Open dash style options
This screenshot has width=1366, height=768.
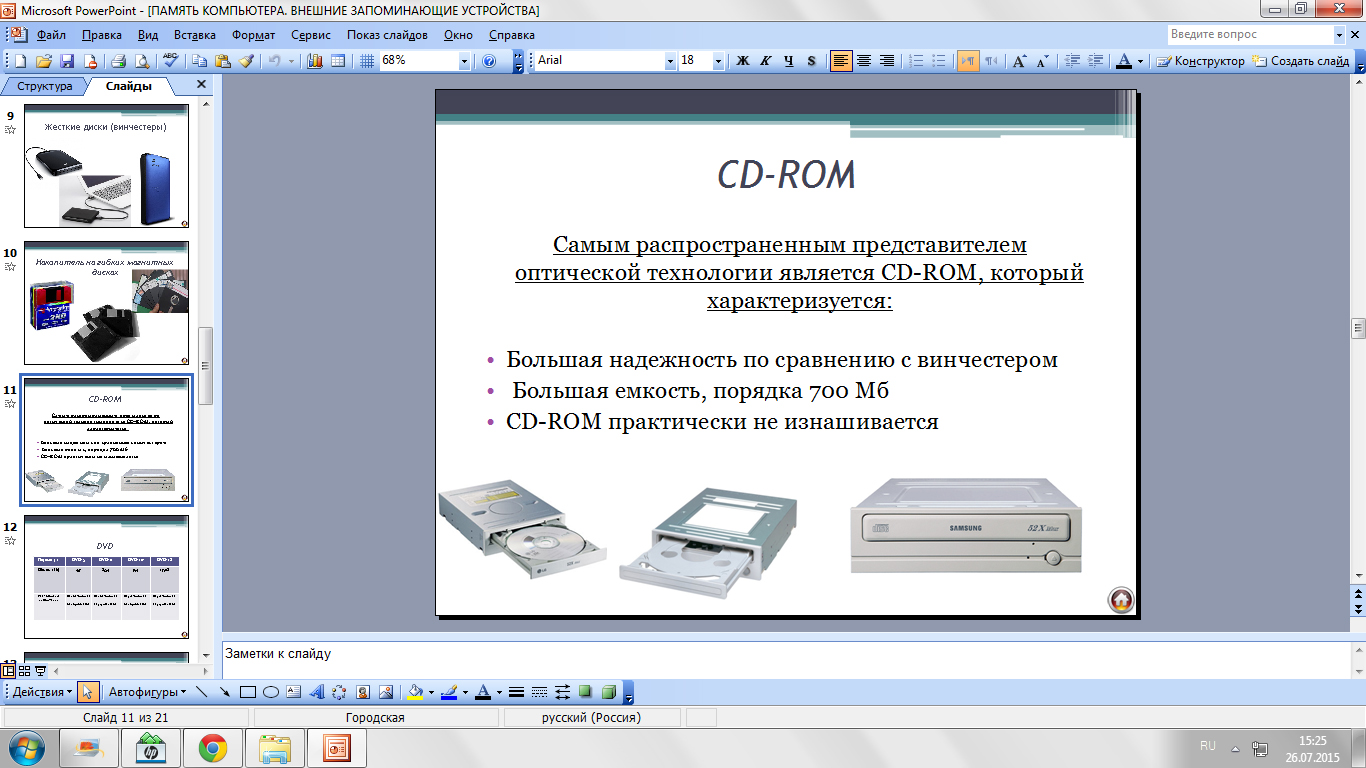[x=540, y=692]
